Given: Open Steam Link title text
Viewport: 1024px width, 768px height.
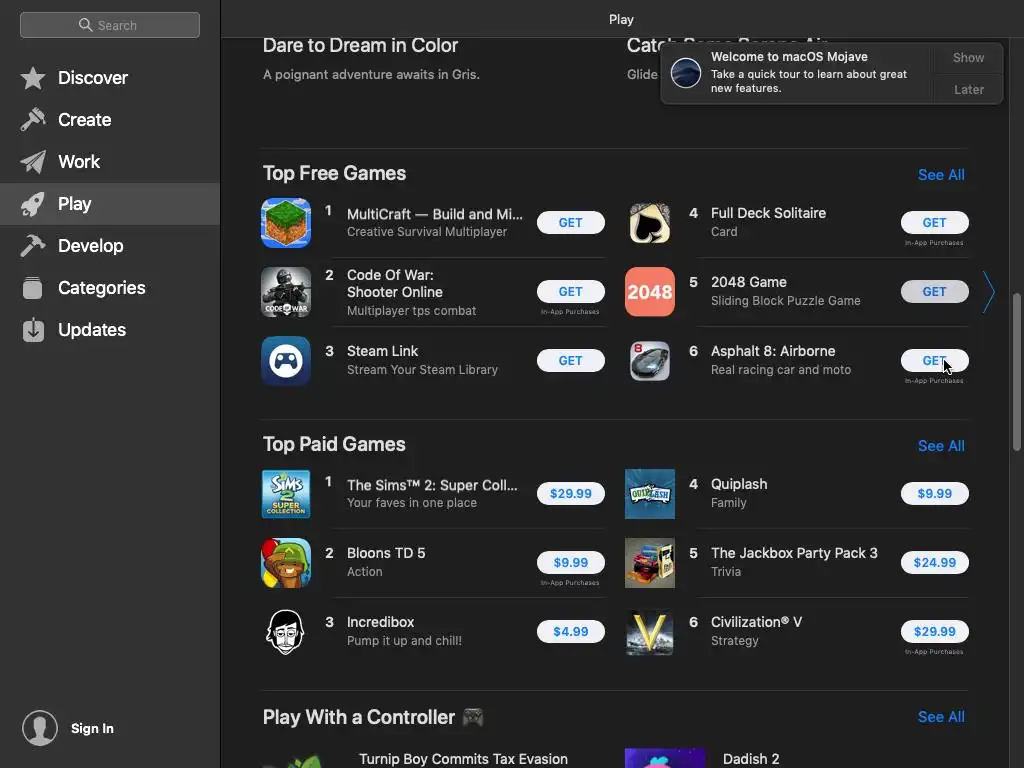Looking at the screenshot, I should [x=382, y=351].
